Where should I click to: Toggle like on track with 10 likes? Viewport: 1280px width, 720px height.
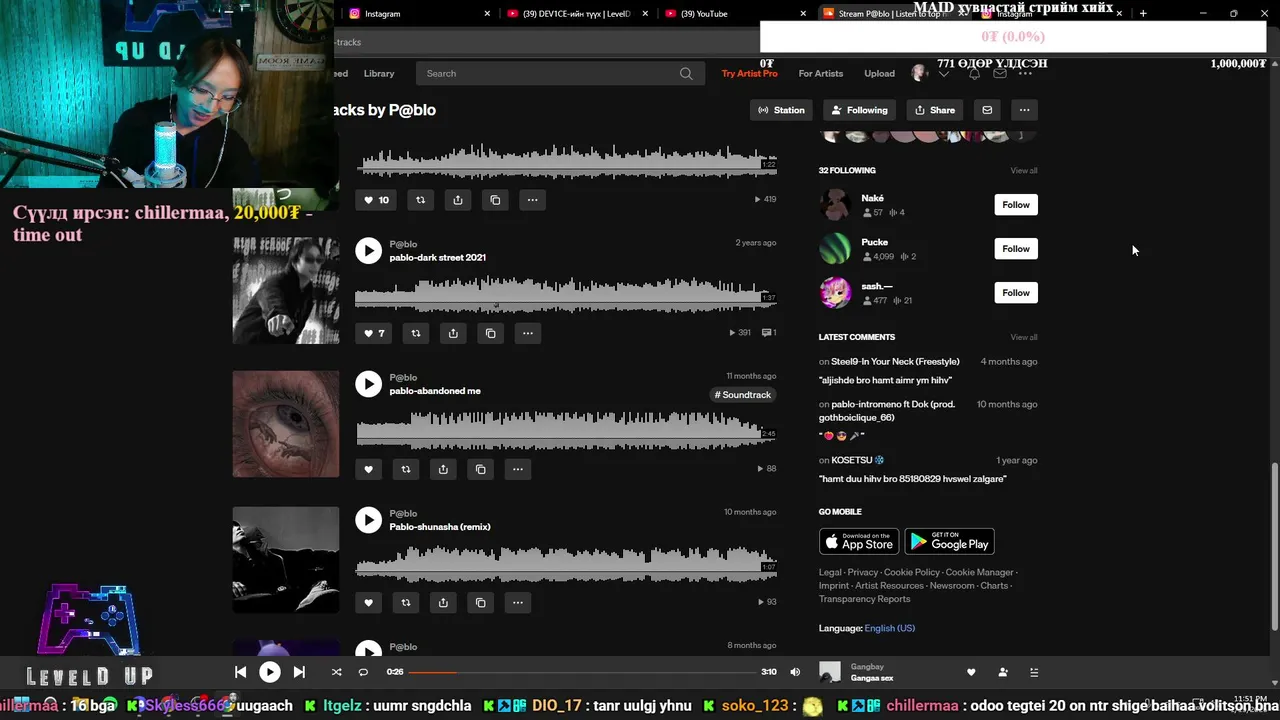pos(376,200)
